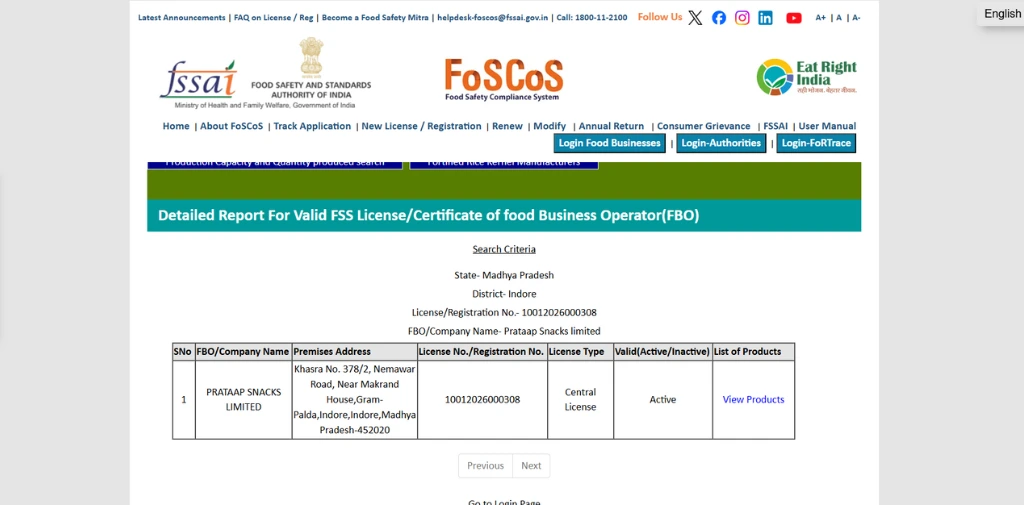
Task: Select license number 10012026000308 cell
Action: [483, 399]
